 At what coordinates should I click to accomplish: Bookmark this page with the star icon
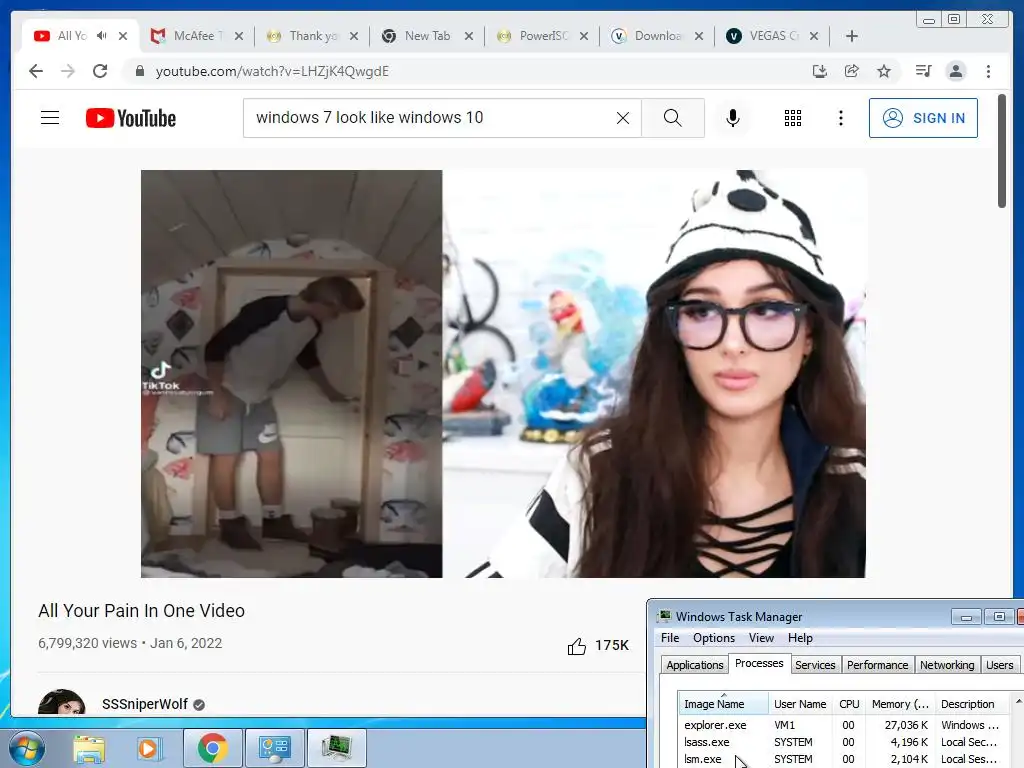coord(884,71)
